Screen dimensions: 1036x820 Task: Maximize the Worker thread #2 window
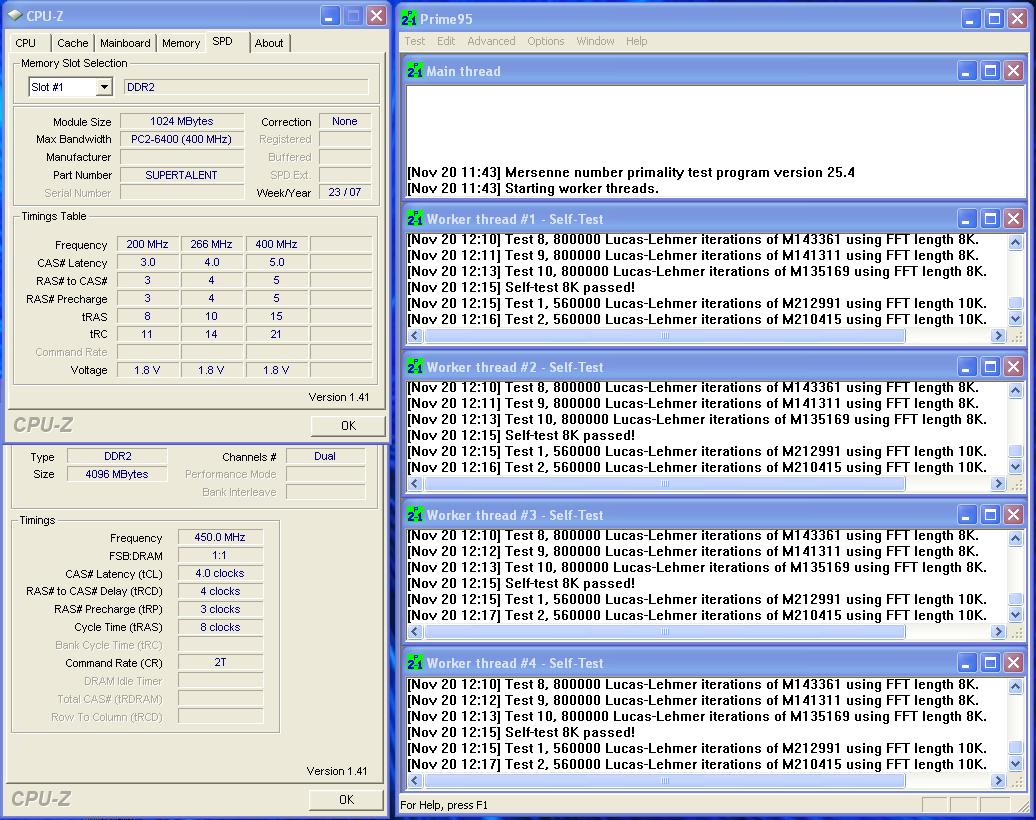[x=990, y=367]
